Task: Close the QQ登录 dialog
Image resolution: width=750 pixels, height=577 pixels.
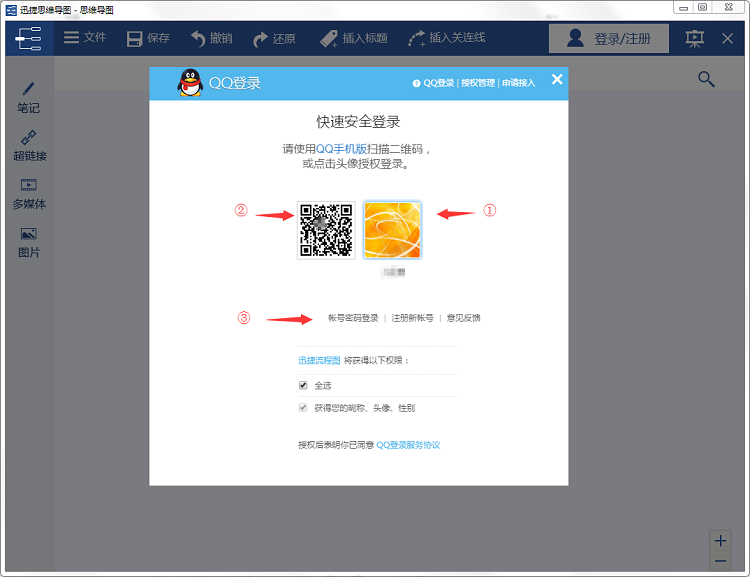Action: point(557,79)
